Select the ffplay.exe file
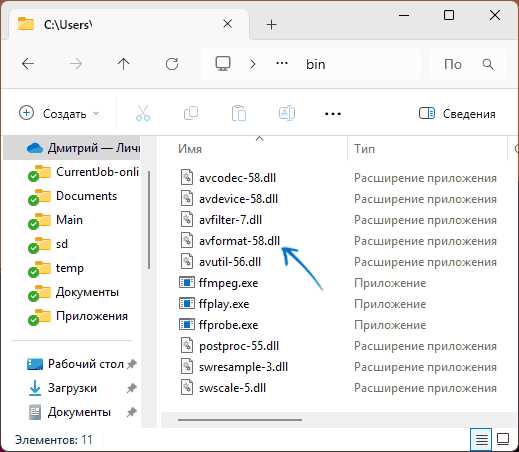This screenshot has height=452, width=519. [x=224, y=304]
